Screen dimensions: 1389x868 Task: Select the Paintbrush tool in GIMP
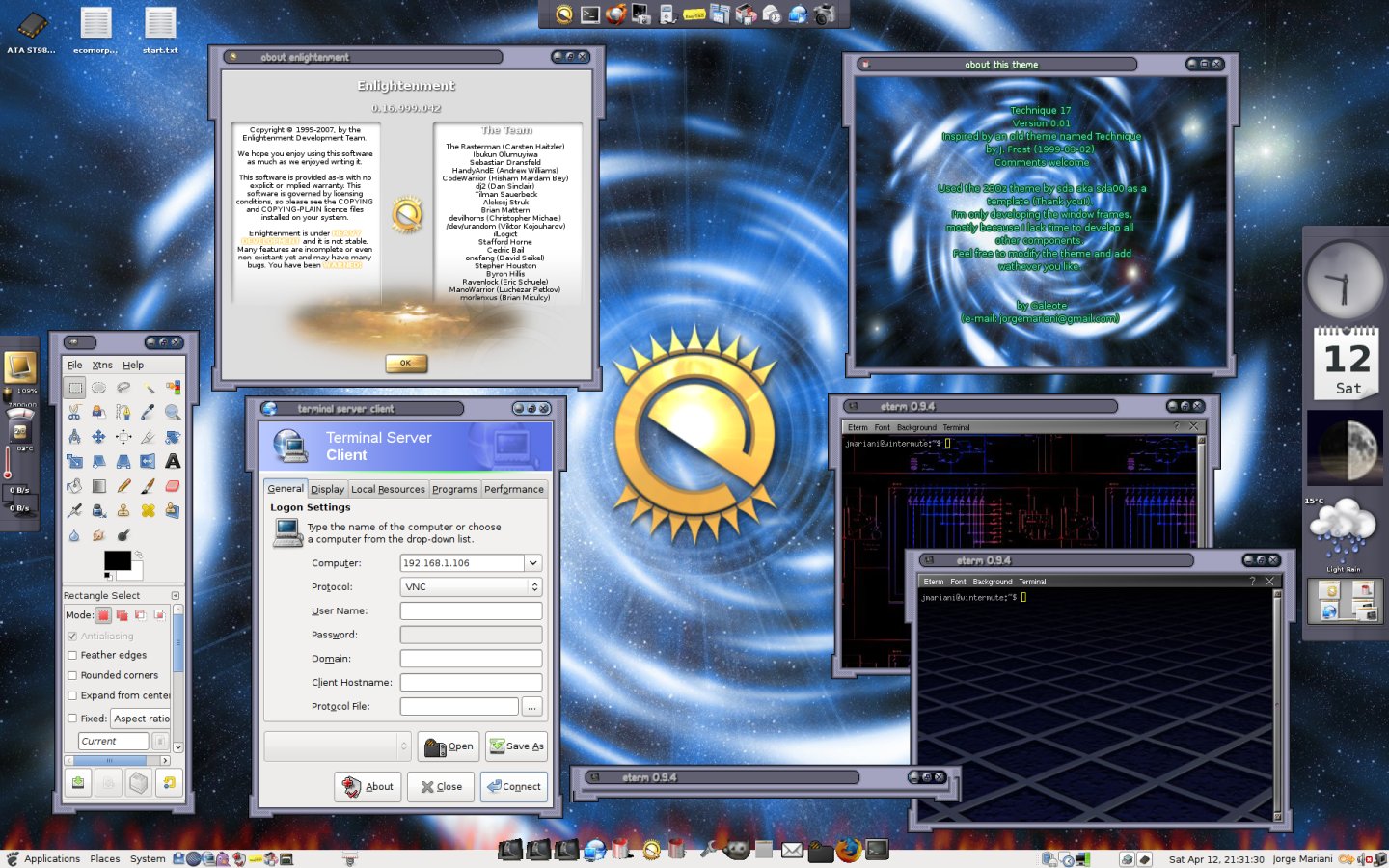point(149,486)
